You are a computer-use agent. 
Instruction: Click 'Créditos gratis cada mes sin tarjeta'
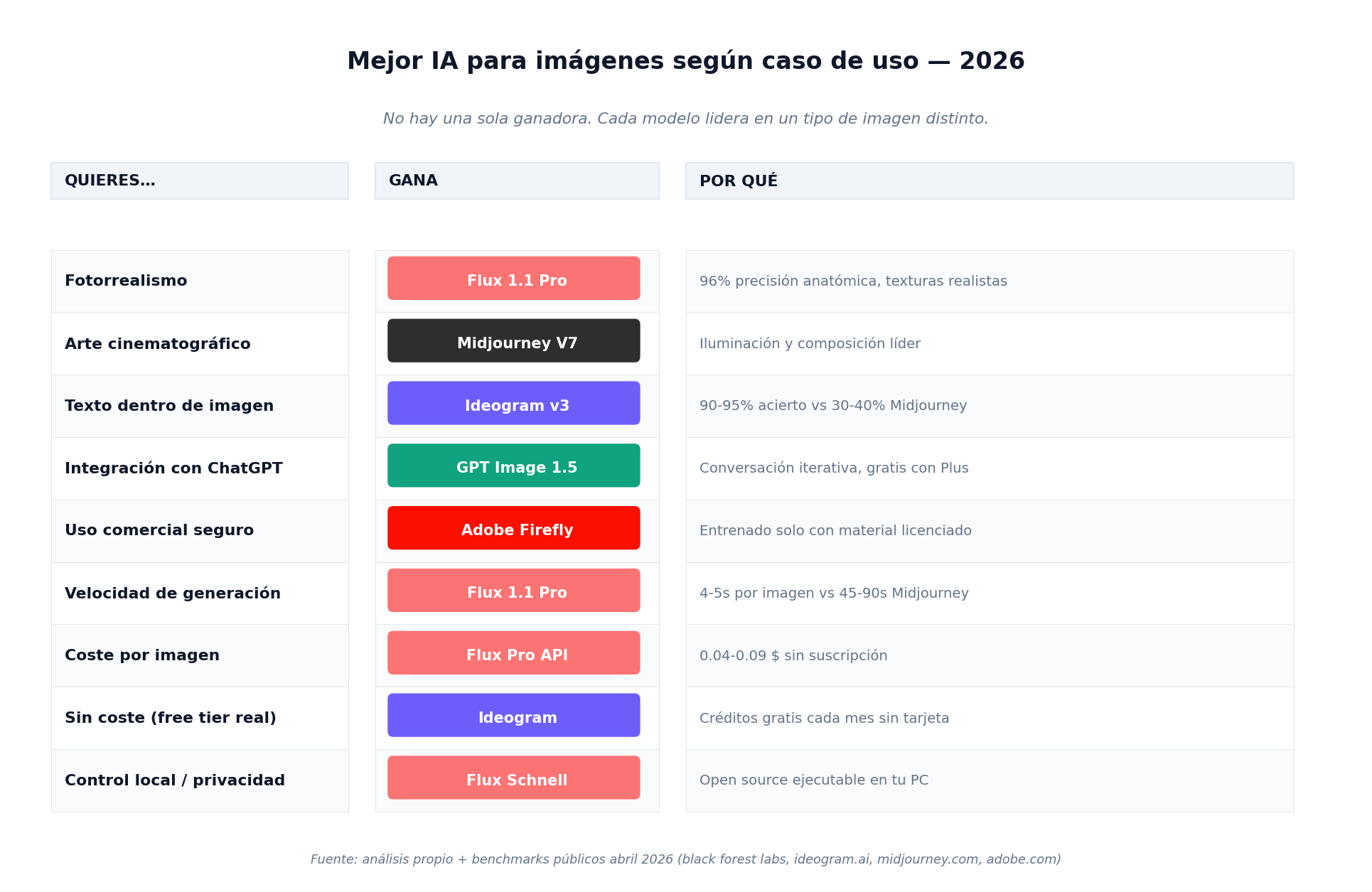coord(825,718)
